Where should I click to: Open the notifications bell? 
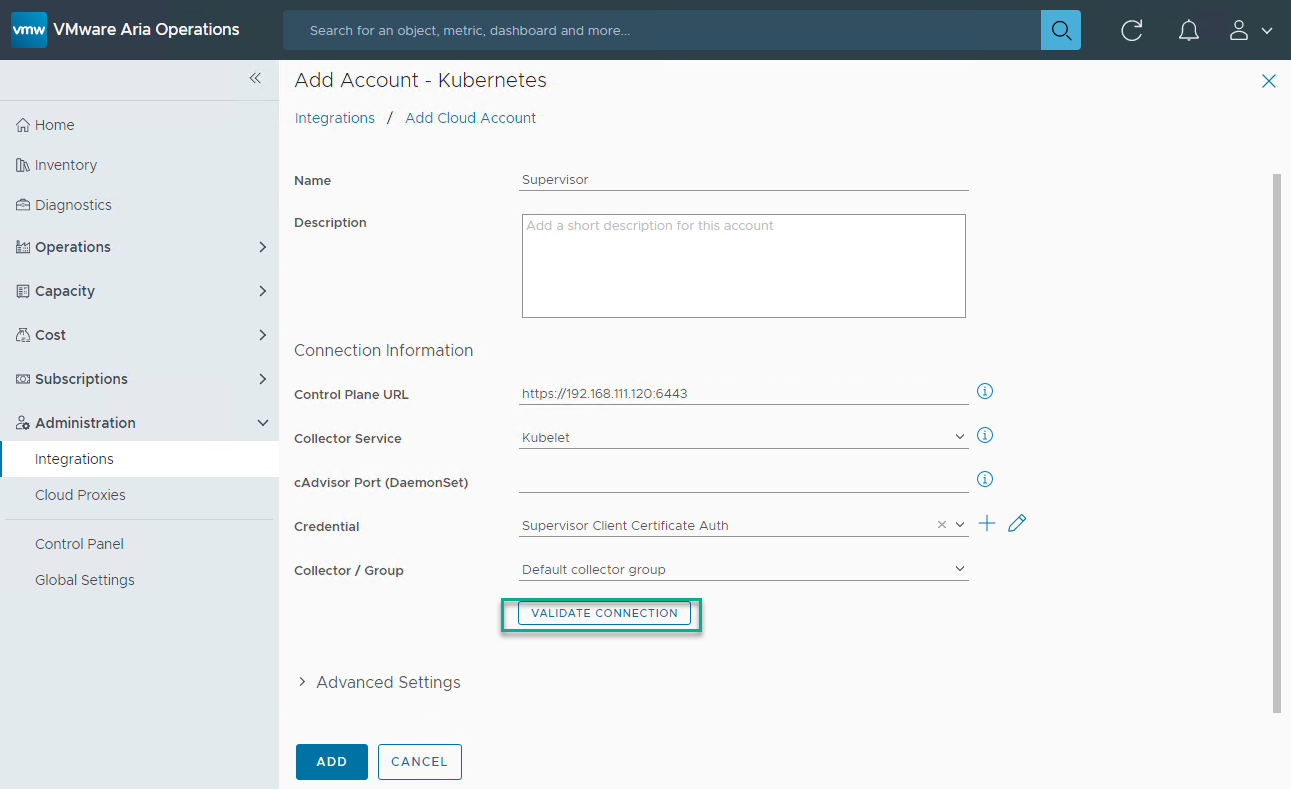(x=1188, y=31)
